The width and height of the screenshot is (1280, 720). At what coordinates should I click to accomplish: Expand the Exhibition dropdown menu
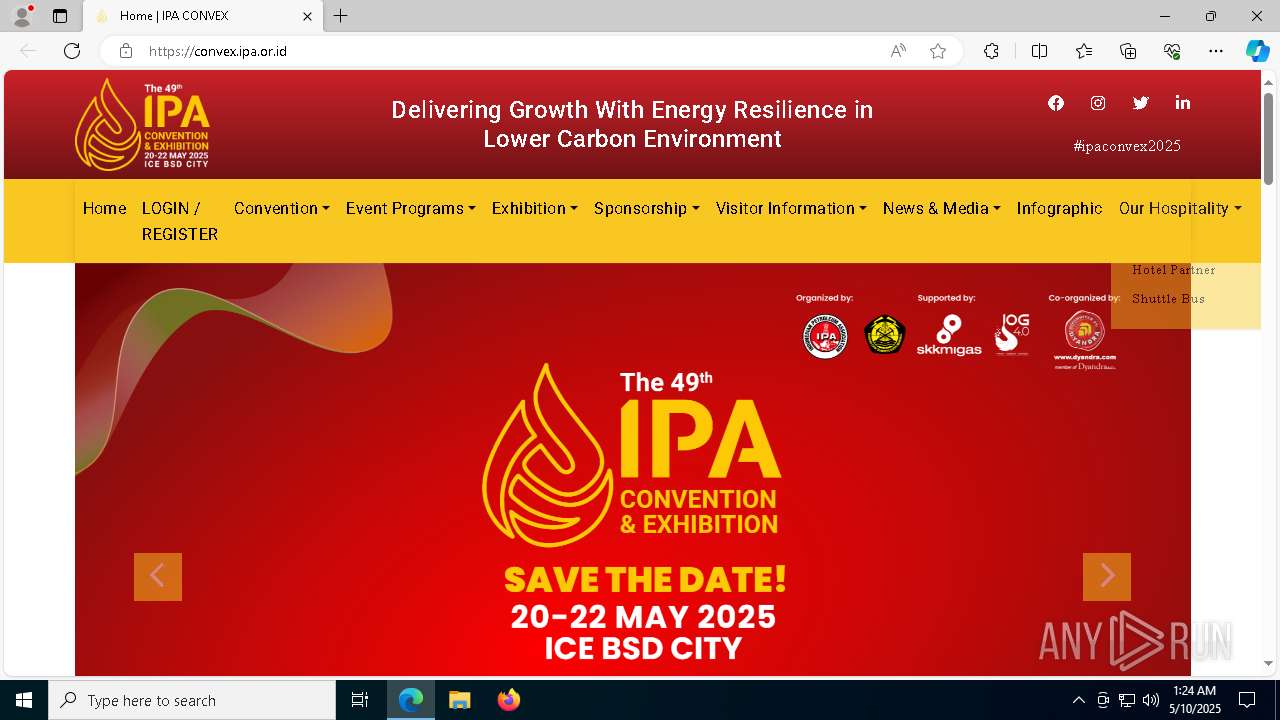[x=535, y=208]
